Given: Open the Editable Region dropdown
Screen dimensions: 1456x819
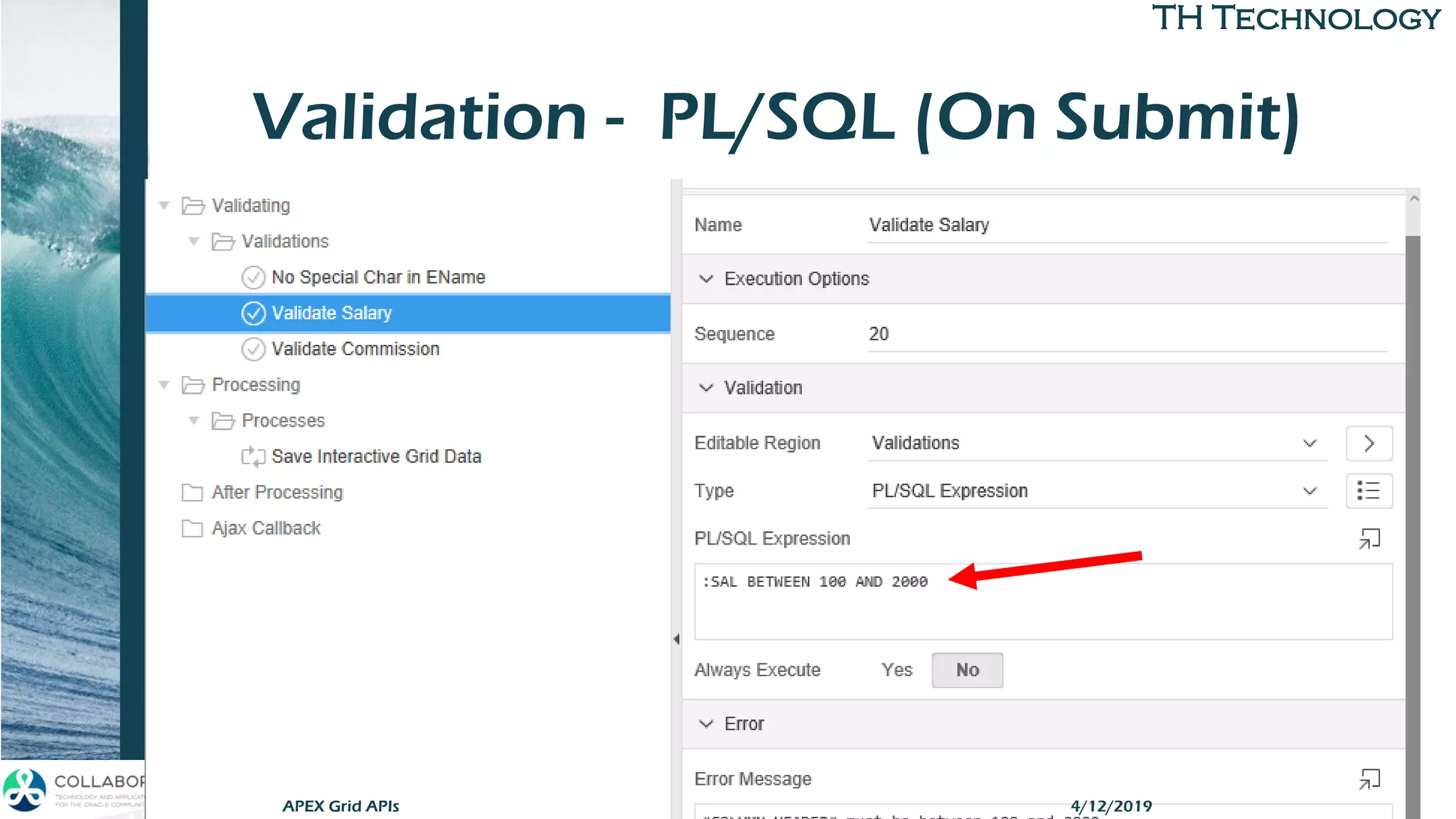Looking at the screenshot, I should 1097,443.
